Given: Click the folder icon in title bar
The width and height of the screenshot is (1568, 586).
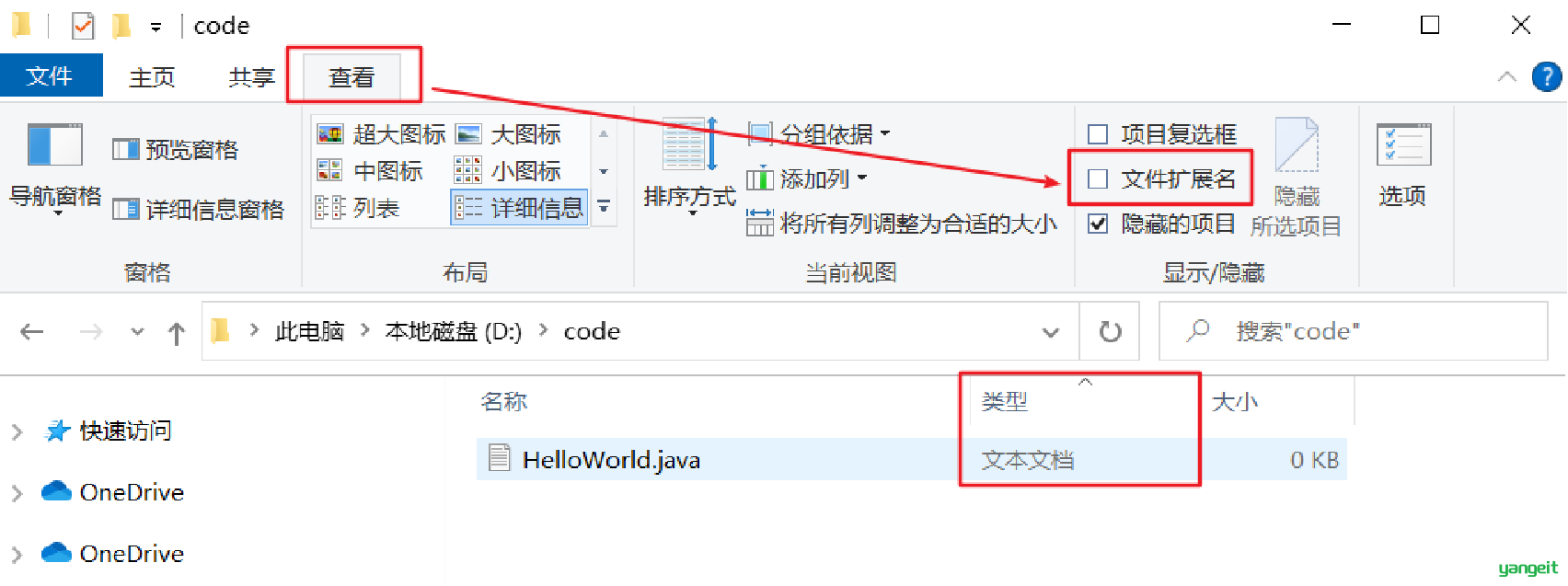Looking at the screenshot, I should 22,25.
